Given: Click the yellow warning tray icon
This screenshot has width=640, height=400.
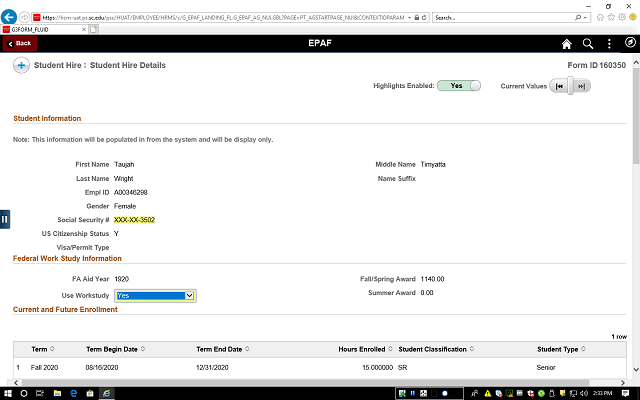Looking at the screenshot, I should point(488,393).
